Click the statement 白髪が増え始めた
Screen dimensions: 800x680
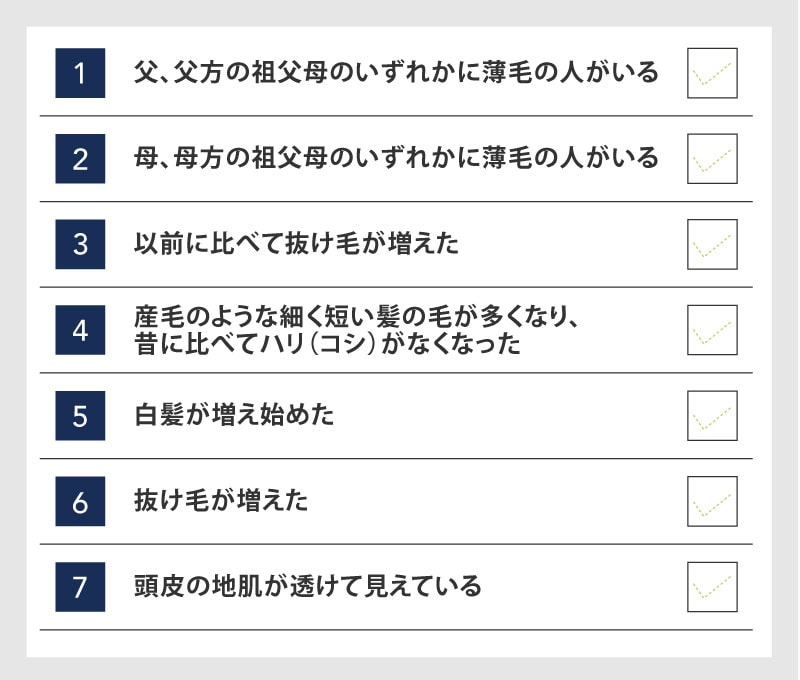click(x=234, y=415)
